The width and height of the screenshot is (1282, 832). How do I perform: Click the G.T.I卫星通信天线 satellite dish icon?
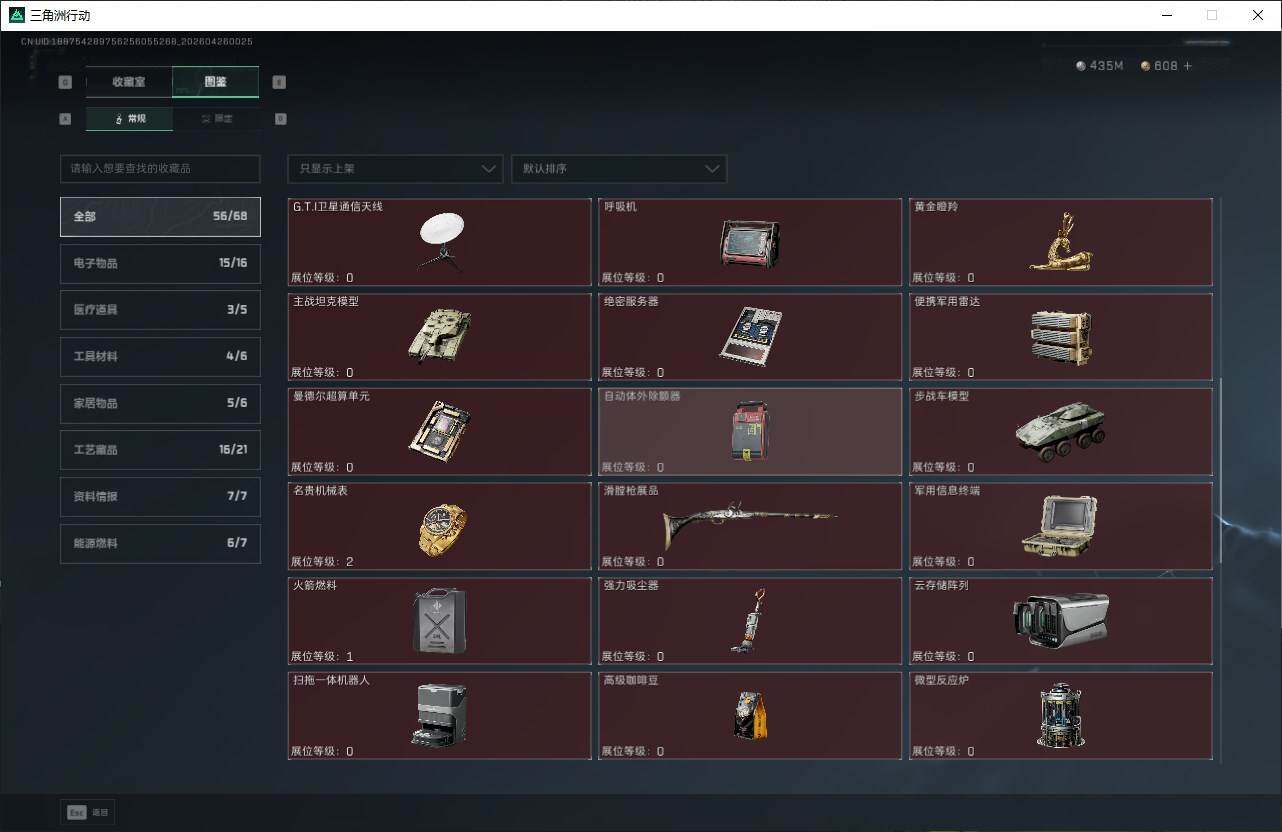coord(440,241)
